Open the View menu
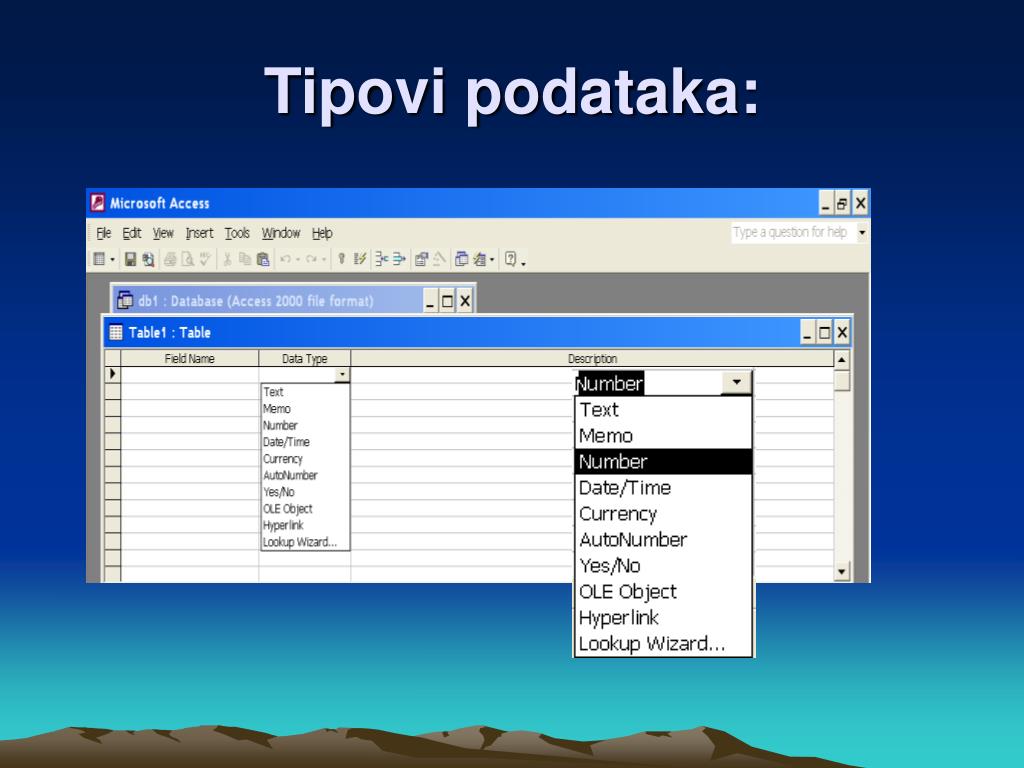The image size is (1024, 768). tap(163, 233)
